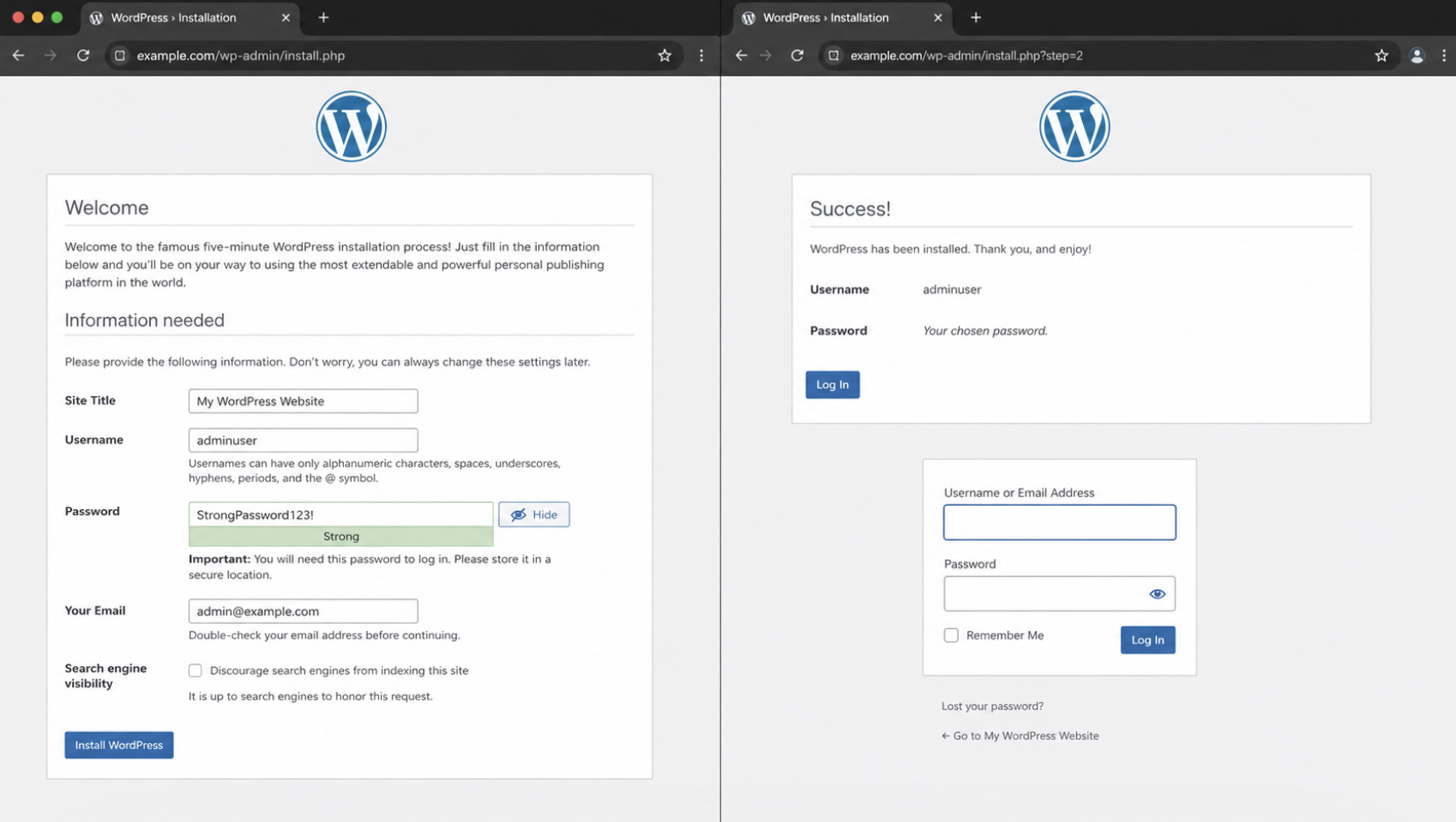This screenshot has width=1456, height=822.
Task: Open three-dot menu in right browser window
Action: [x=1444, y=55]
